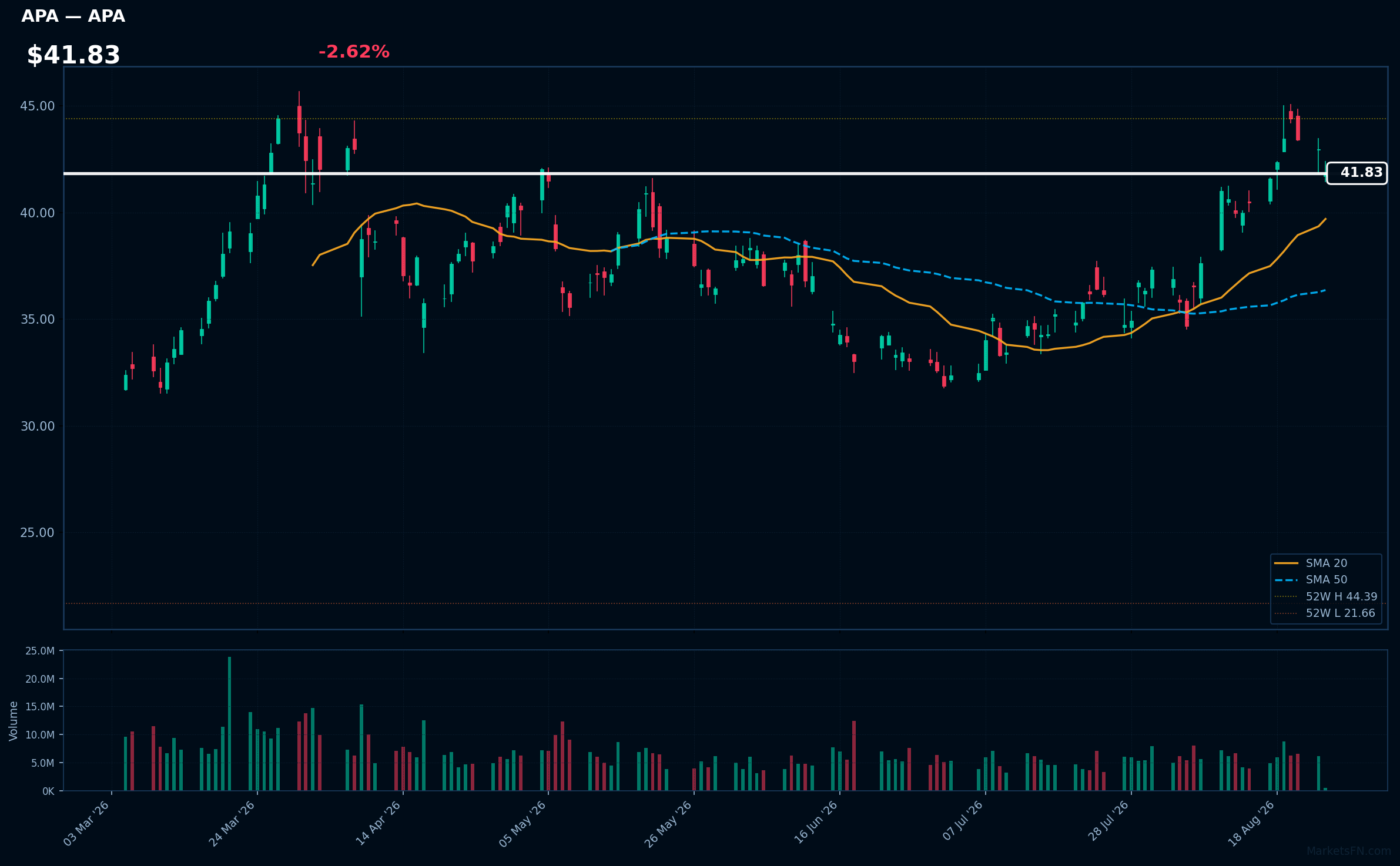
Task: Select the "52W H 44.39" legend entry
Action: pos(1341,596)
